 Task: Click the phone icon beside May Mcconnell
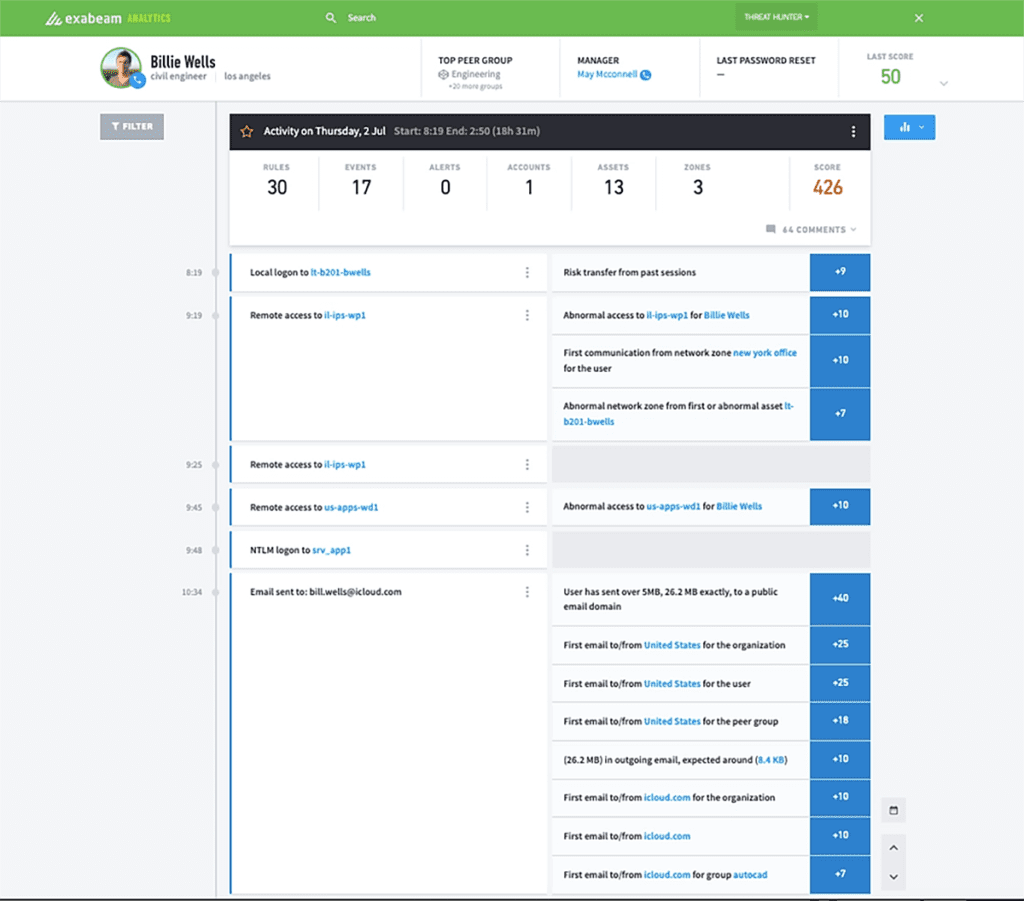(646, 75)
